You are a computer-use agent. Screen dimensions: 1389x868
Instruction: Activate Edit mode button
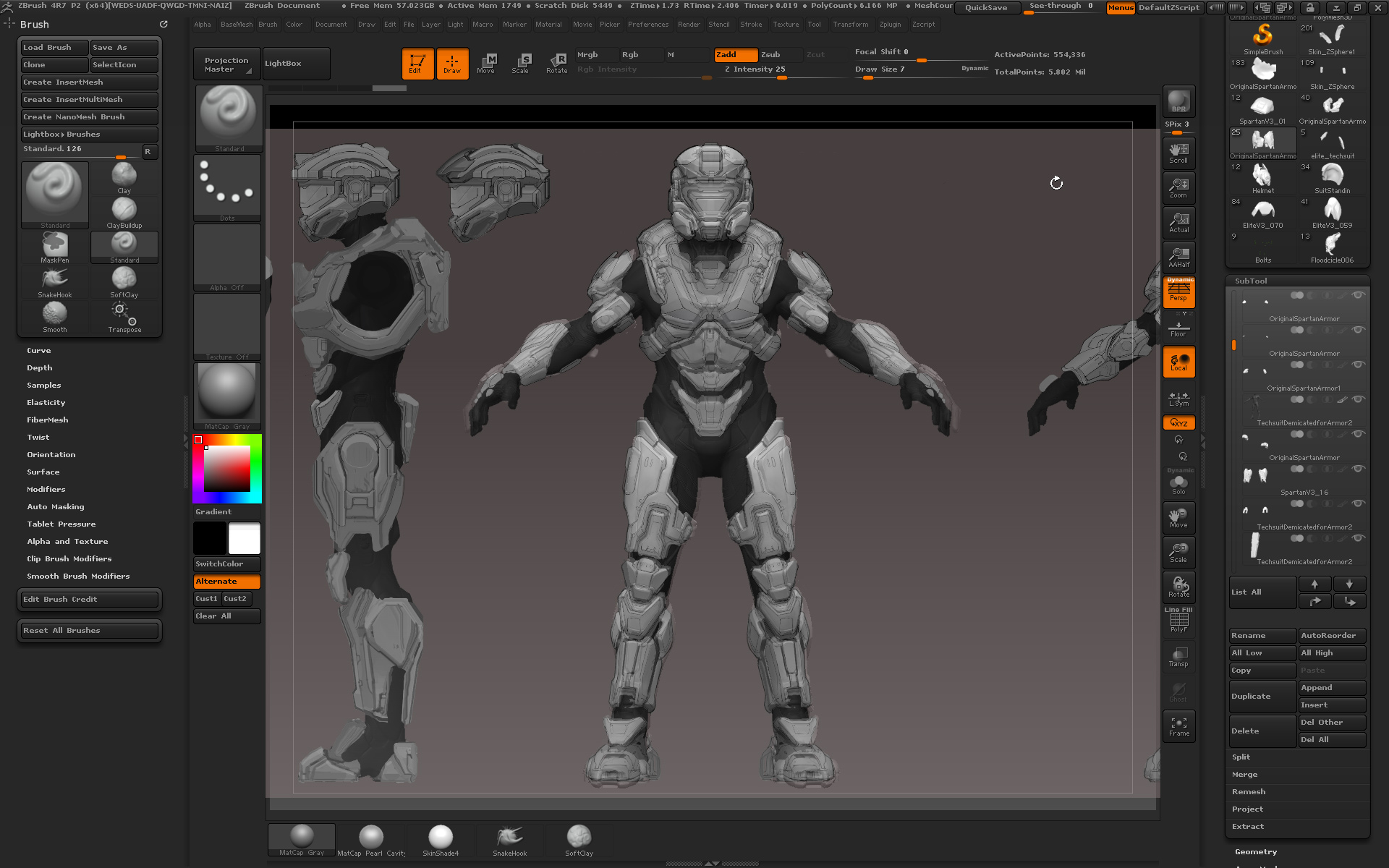pyautogui.click(x=417, y=64)
